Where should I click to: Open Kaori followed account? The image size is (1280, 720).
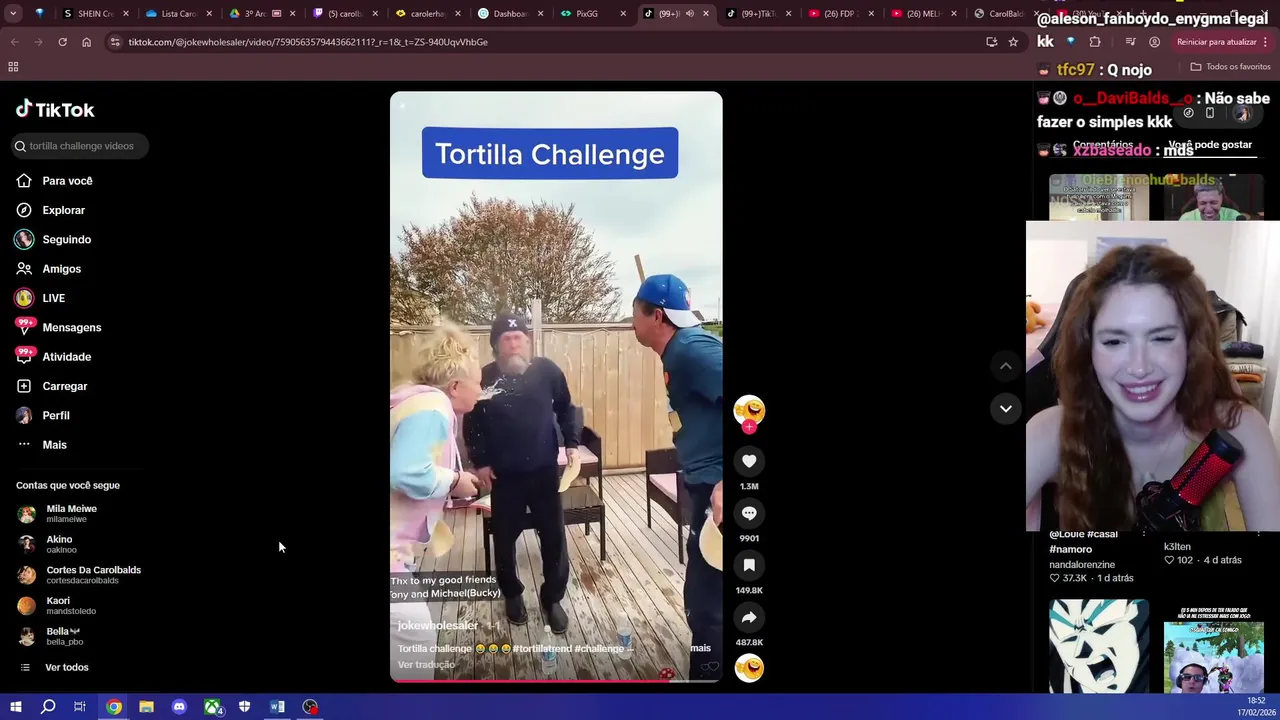point(57,606)
